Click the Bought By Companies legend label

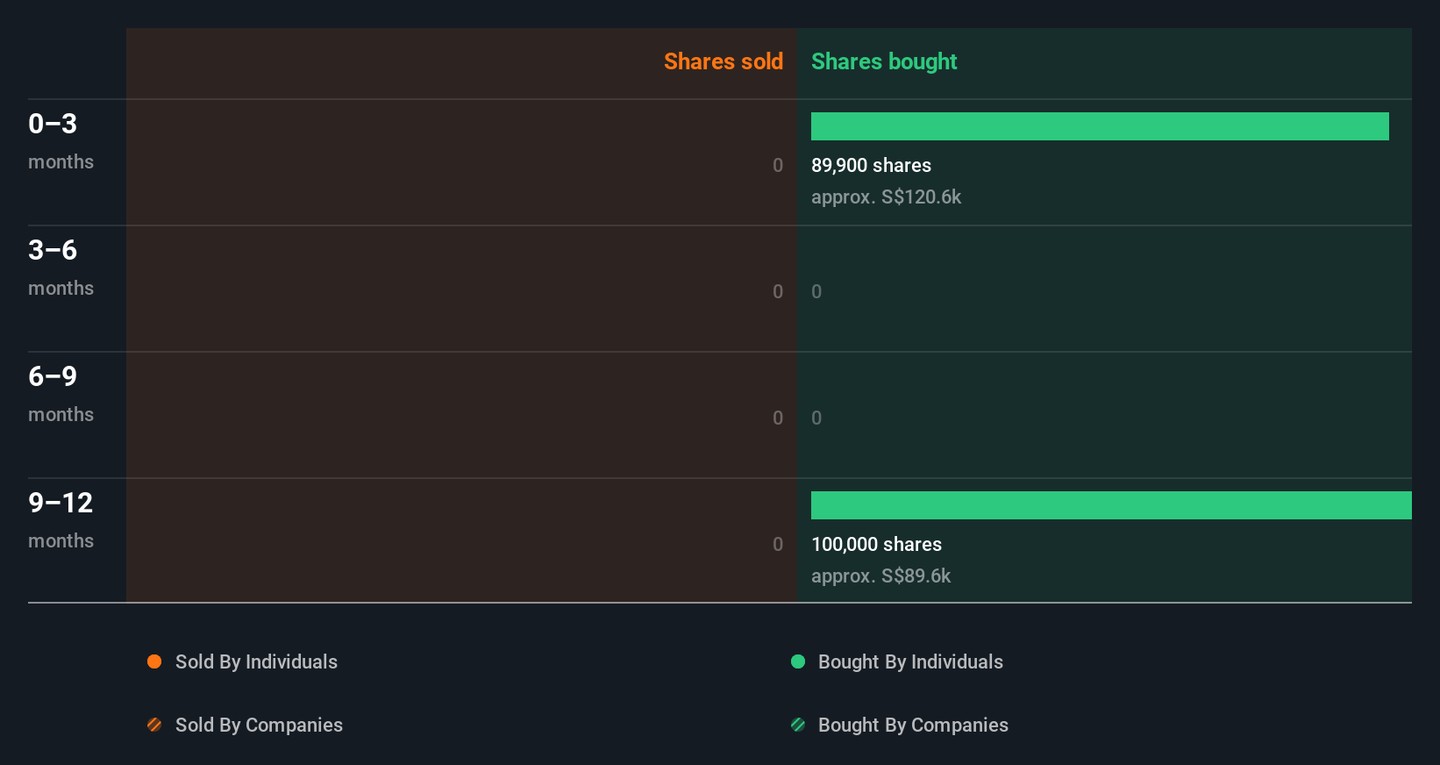point(913,725)
